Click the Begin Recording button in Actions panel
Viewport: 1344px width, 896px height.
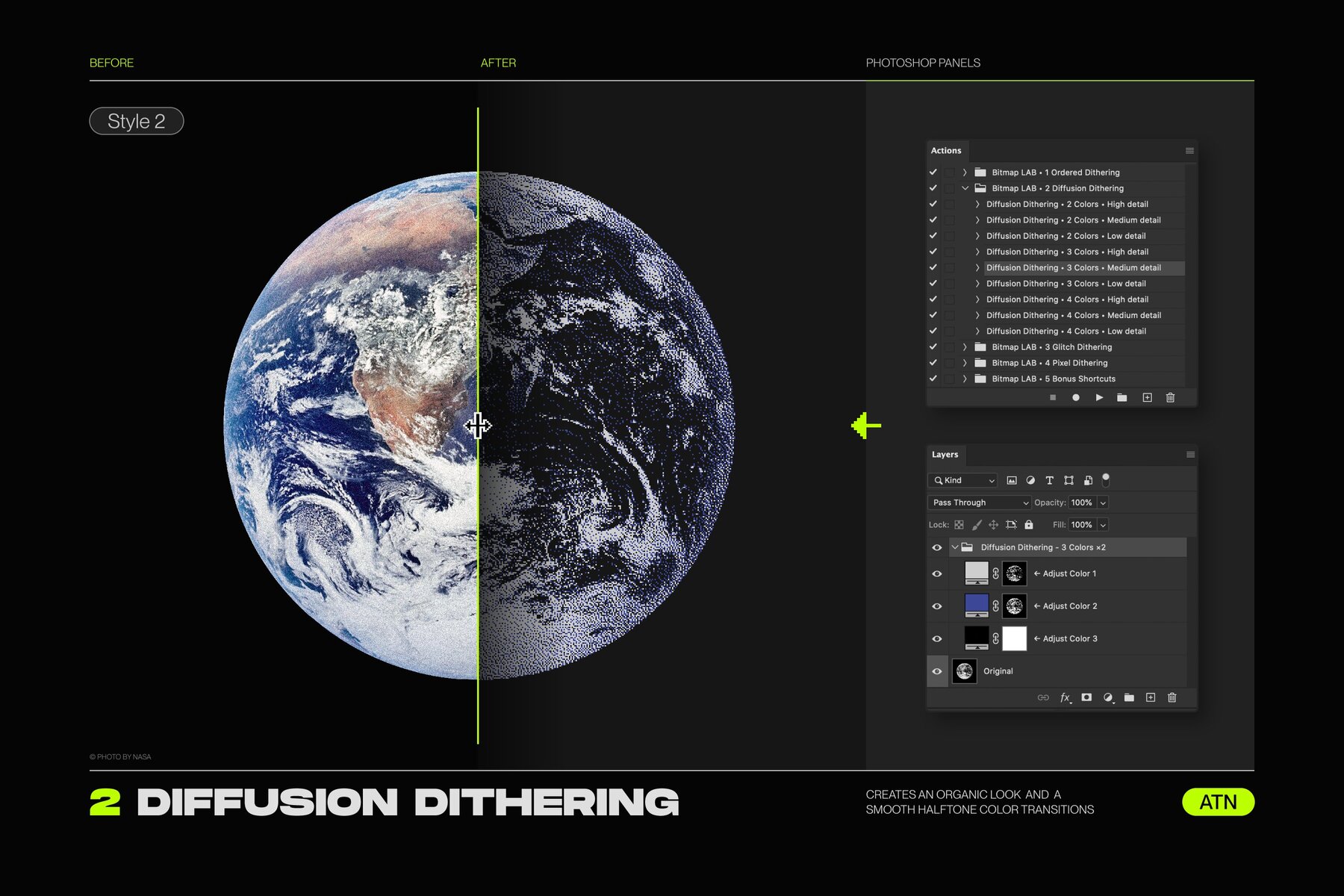tap(1076, 397)
